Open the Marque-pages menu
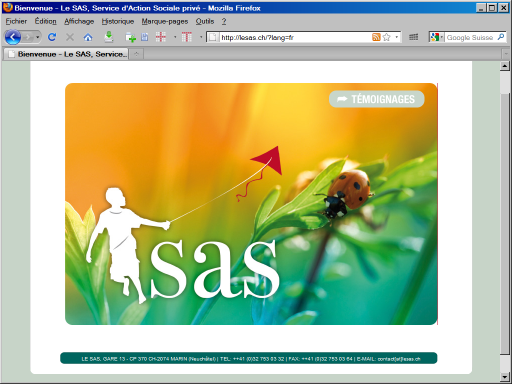This screenshot has width=512, height=384. (165, 21)
